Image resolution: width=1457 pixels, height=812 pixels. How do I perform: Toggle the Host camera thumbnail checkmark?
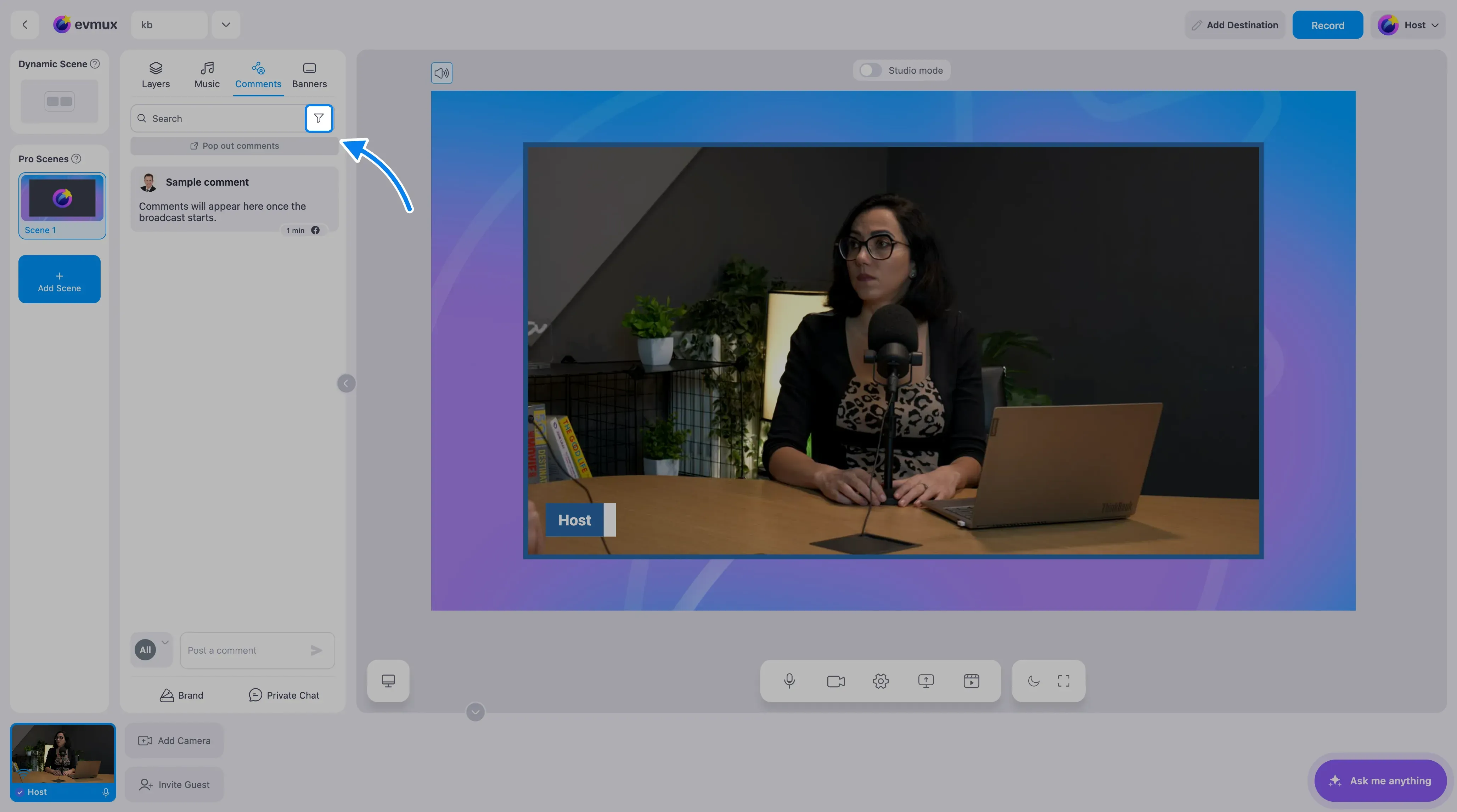(x=20, y=792)
